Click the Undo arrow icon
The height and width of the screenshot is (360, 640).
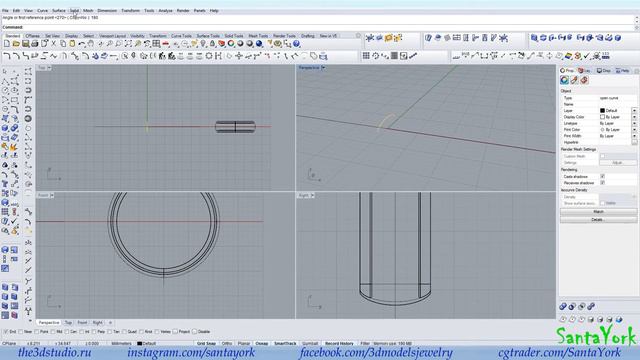(x=82, y=44)
